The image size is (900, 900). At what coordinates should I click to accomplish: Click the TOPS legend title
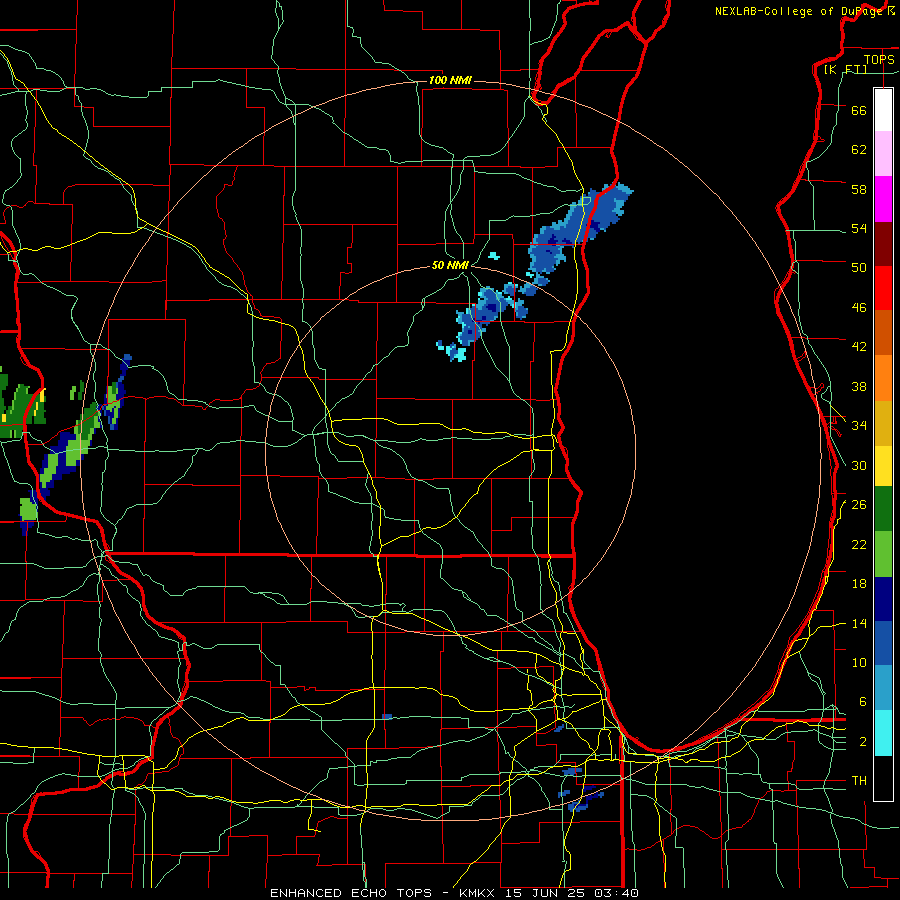click(x=879, y=59)
